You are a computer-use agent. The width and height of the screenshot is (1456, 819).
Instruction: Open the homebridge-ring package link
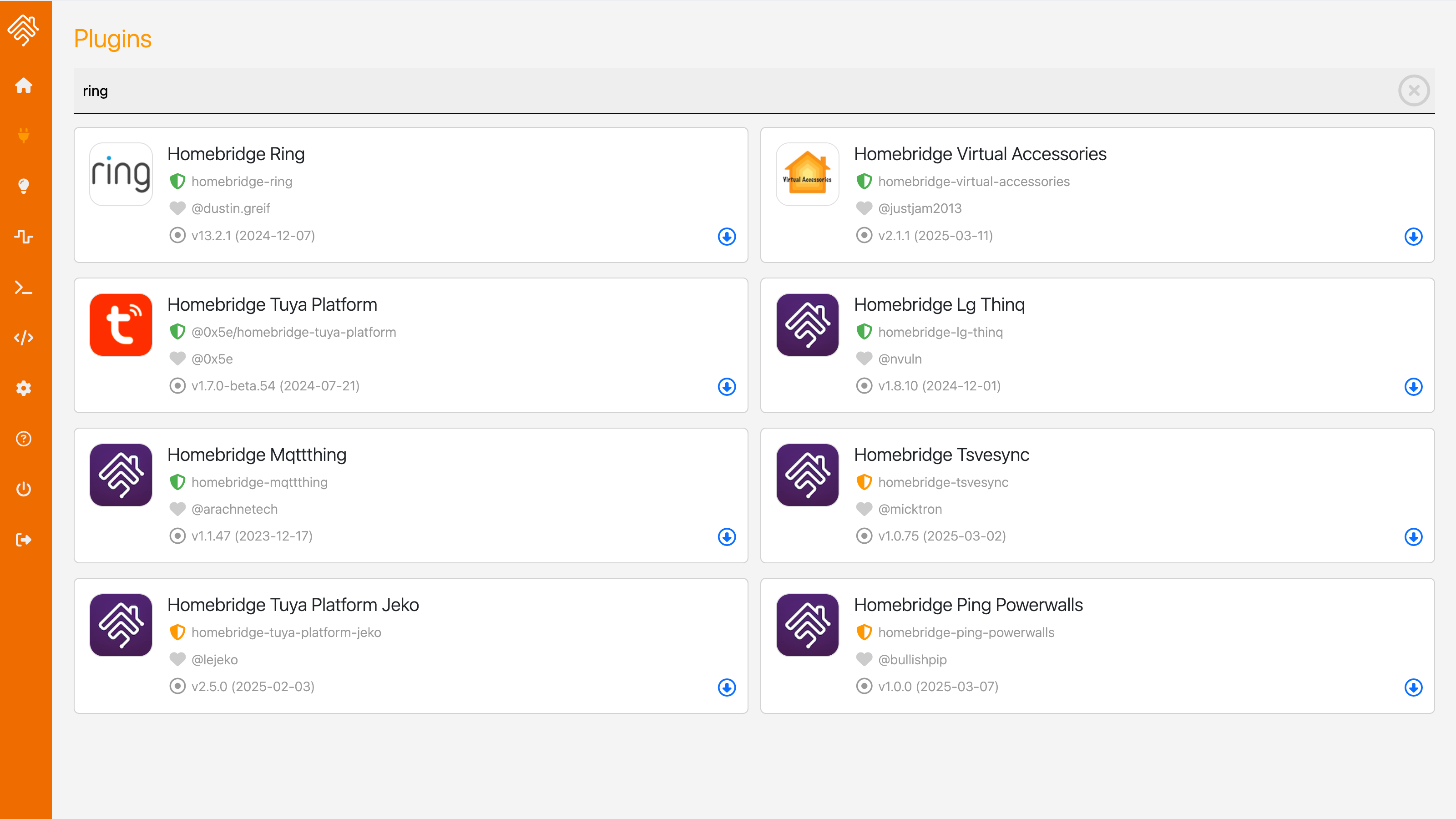242,182
